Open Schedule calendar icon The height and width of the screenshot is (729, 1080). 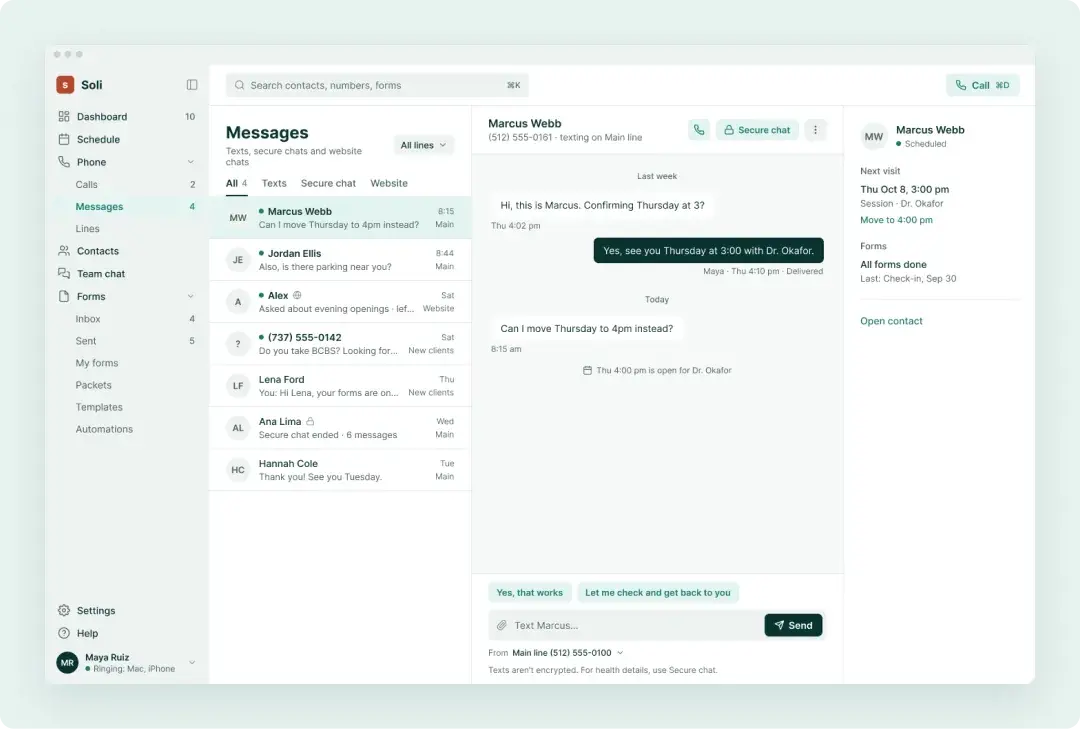point(64,139)
